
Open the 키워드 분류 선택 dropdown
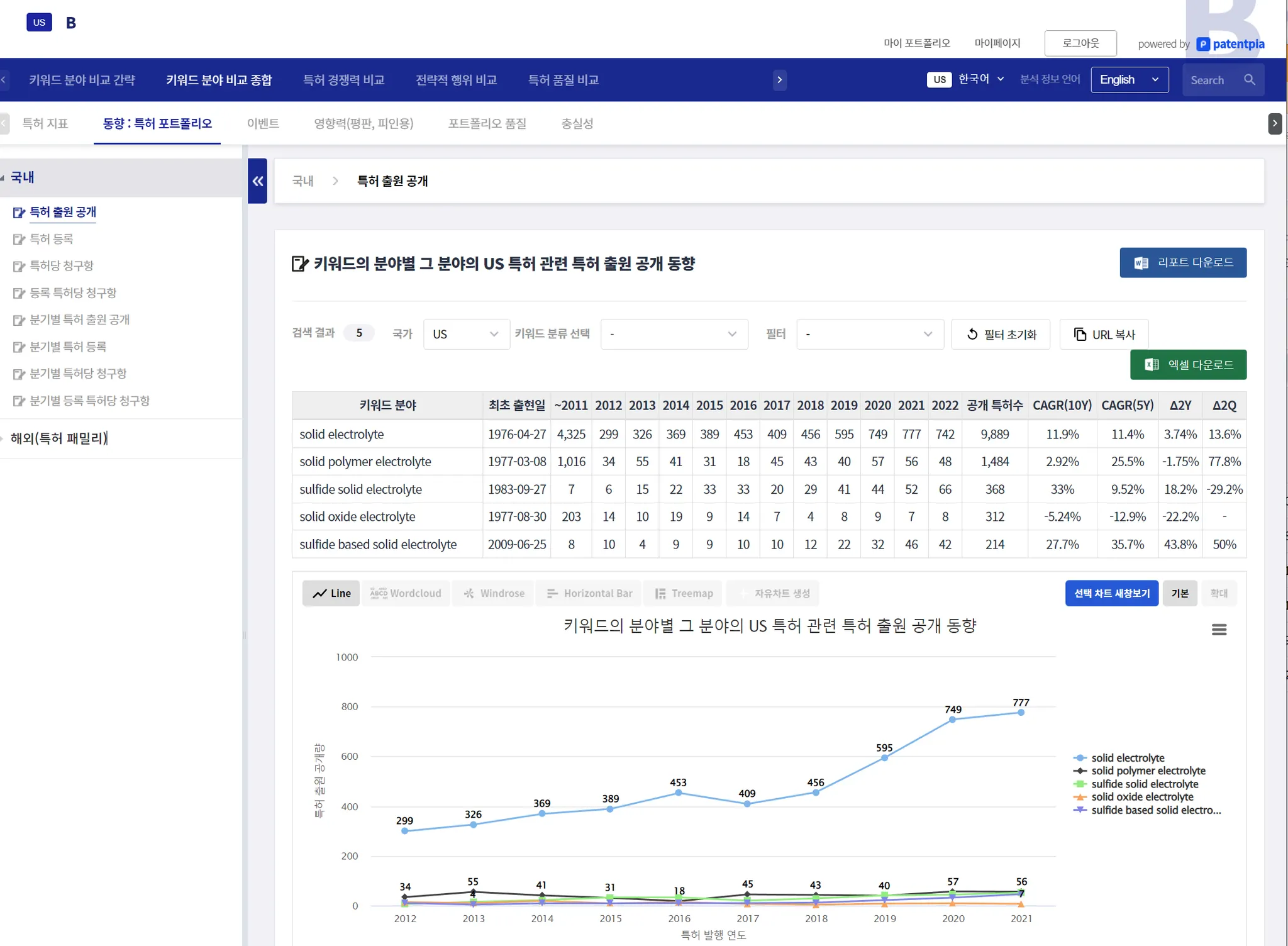(x=674, y=334)
